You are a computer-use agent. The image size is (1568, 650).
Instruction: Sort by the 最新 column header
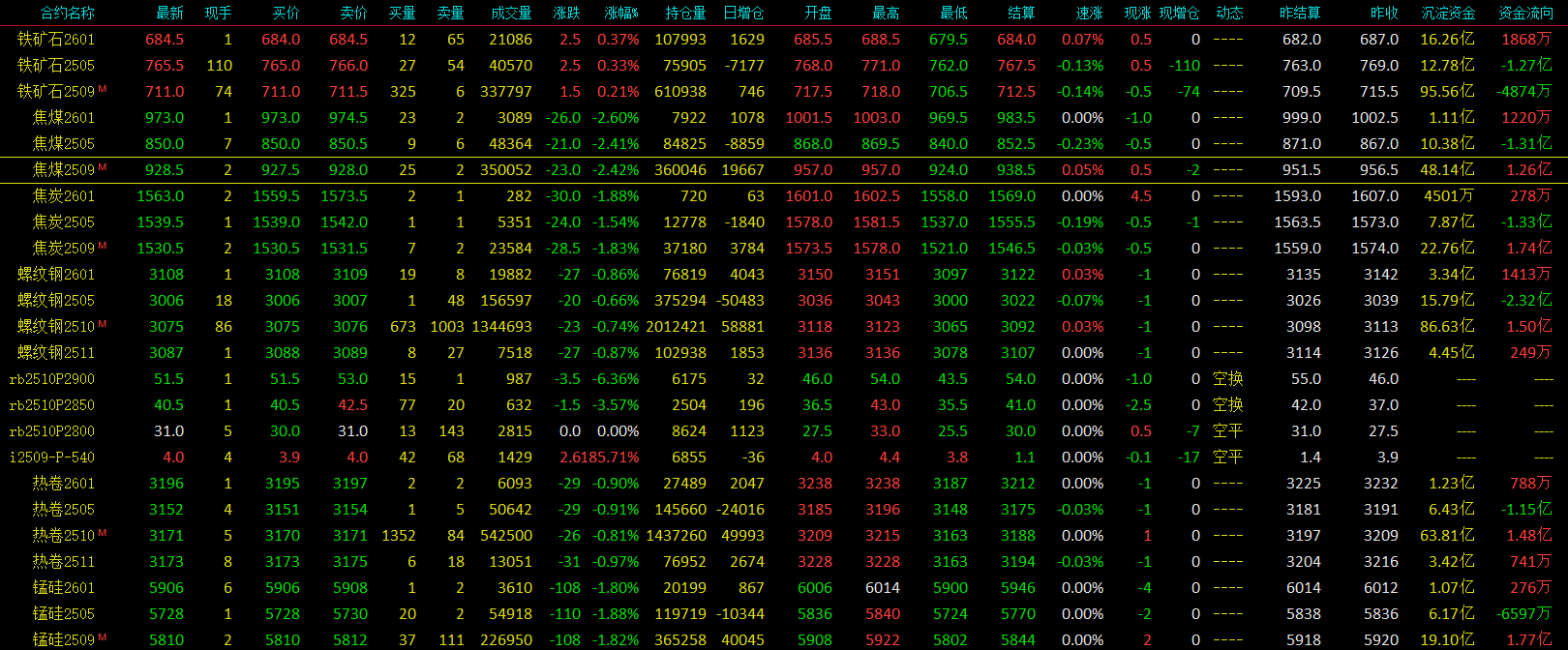[169, 13]
